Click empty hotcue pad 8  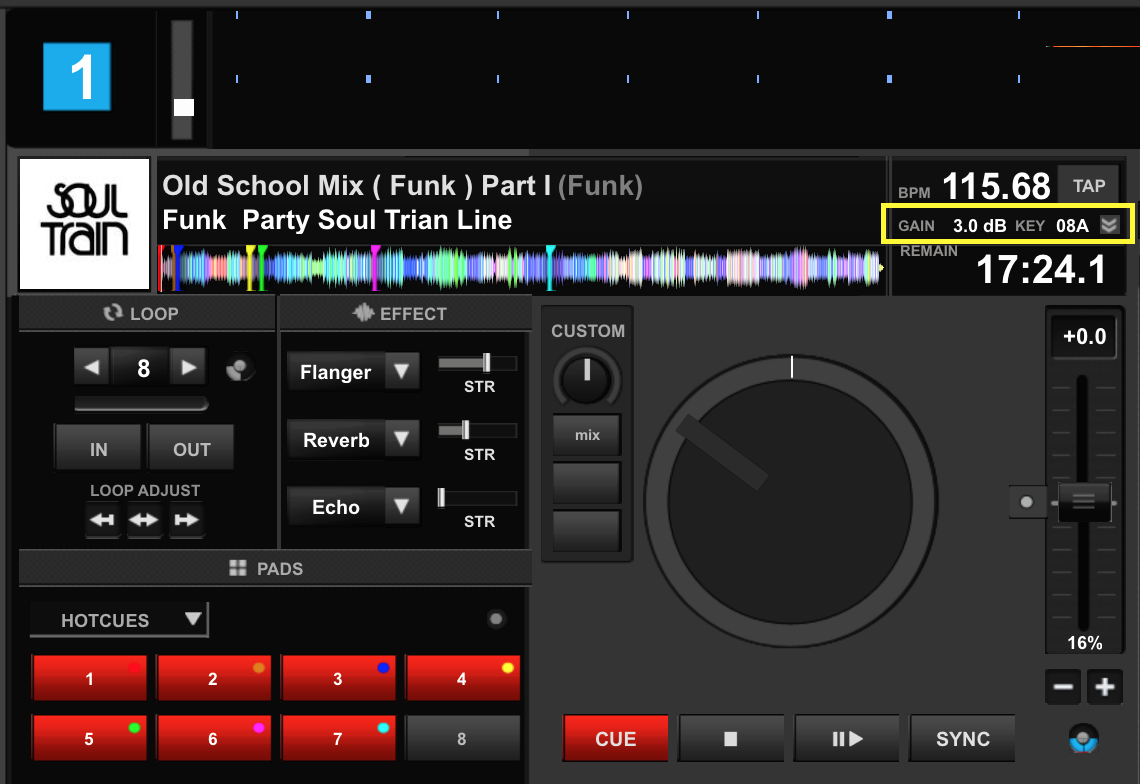[x=463, y=737]
